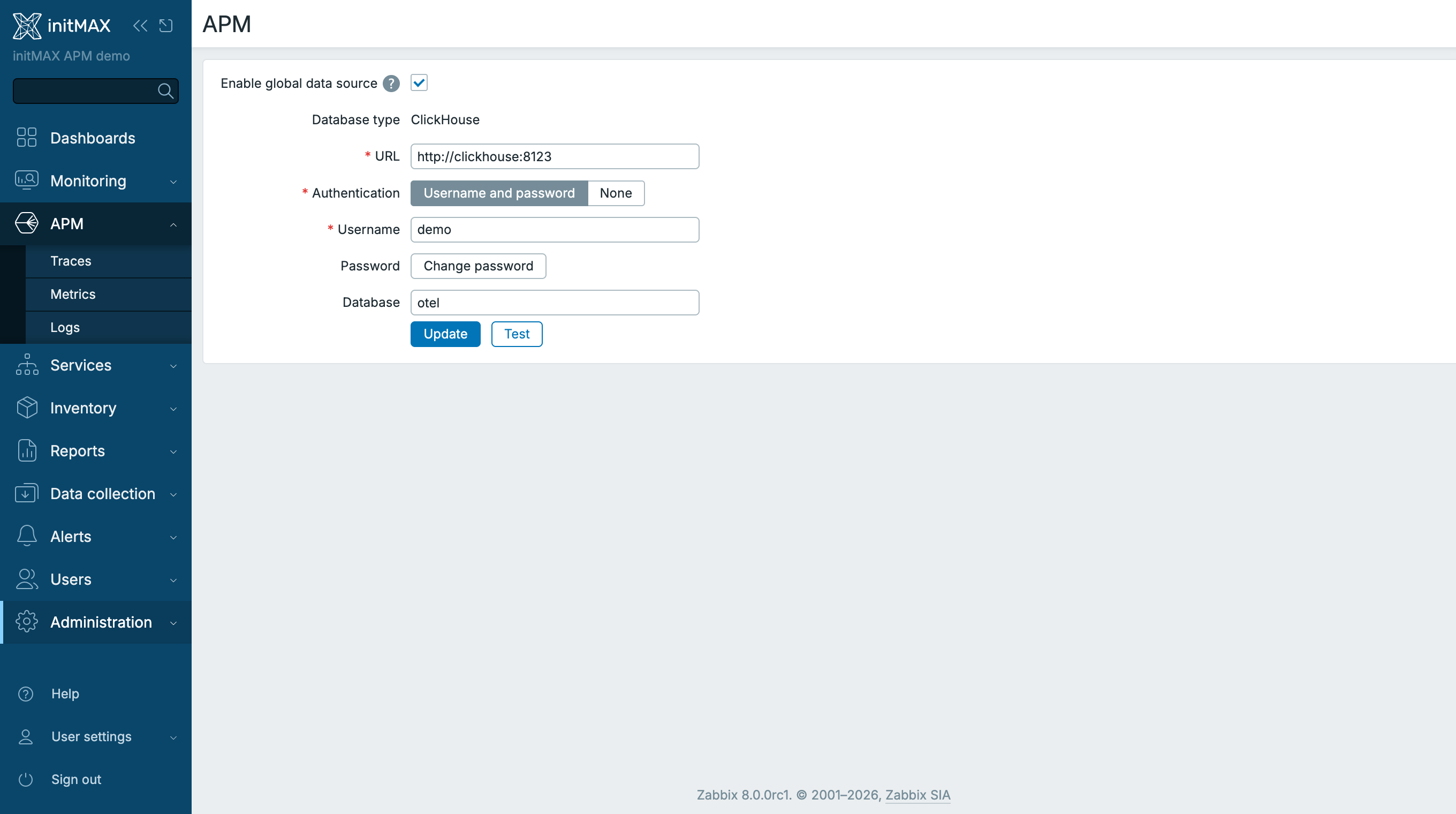Expand the Administration menu chevron
1456x814 pixels.
tap(173, 623)
